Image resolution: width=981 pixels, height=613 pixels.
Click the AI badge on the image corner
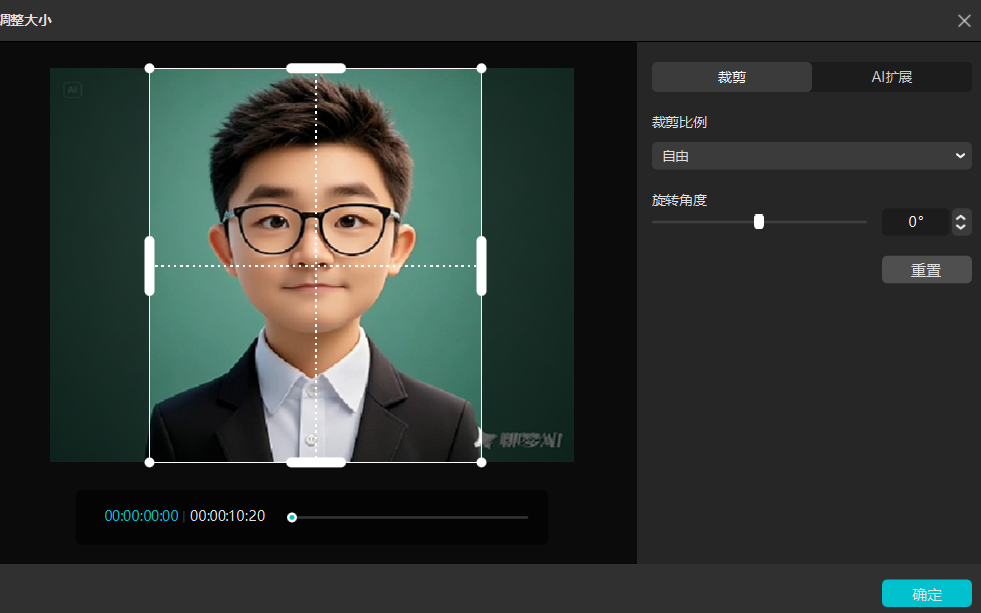pyautogui.click(x=73, y=90)
